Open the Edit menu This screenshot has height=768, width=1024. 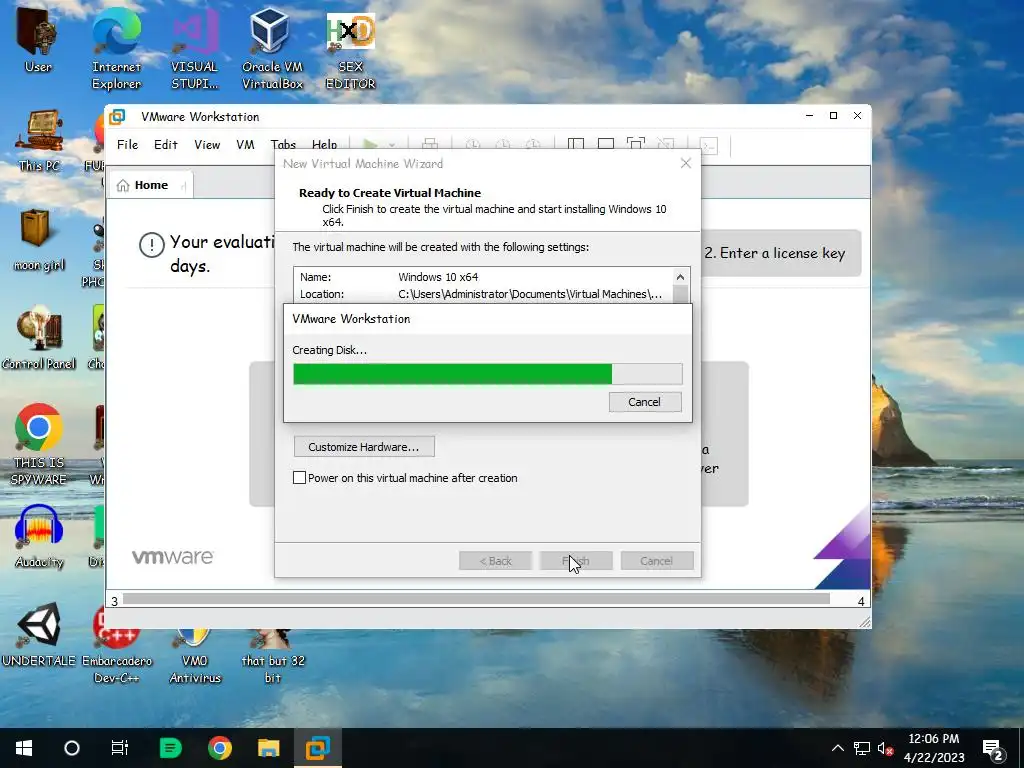point(166,144)
